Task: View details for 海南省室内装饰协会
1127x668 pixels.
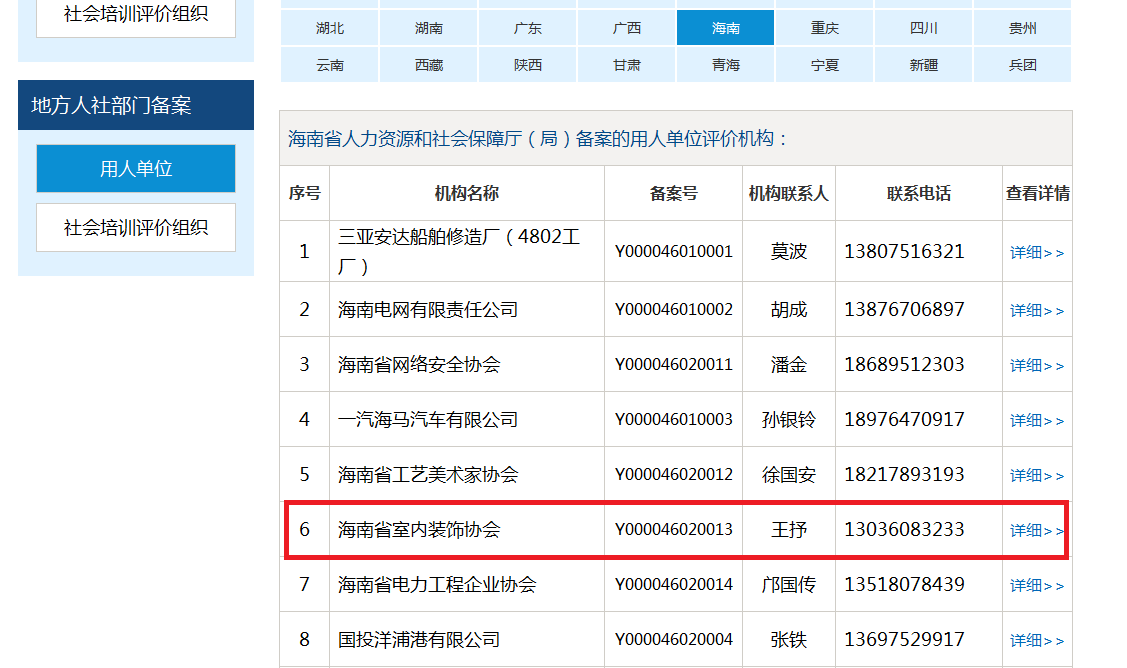Action: [x=1036, y=530]
